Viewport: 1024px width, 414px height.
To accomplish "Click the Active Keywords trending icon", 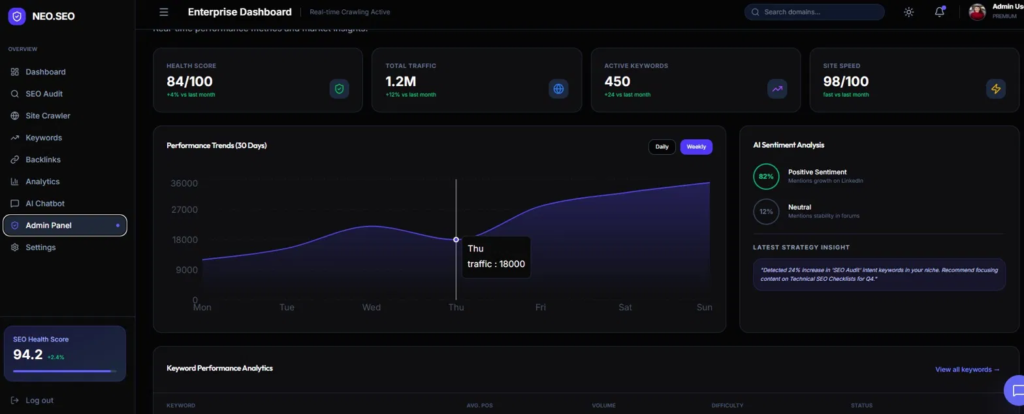I will (x=777, y=89).
